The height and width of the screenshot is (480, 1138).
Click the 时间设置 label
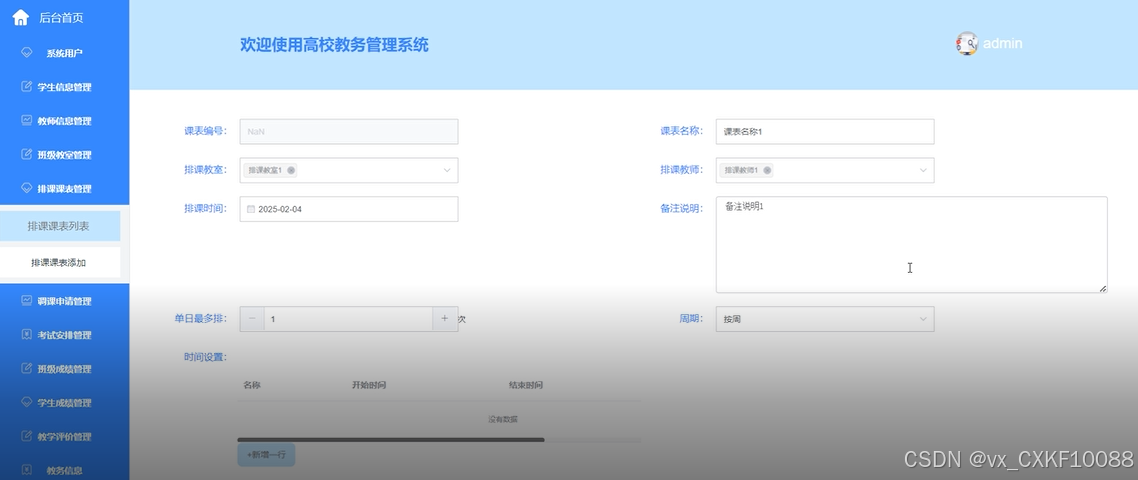pos(205,357)
